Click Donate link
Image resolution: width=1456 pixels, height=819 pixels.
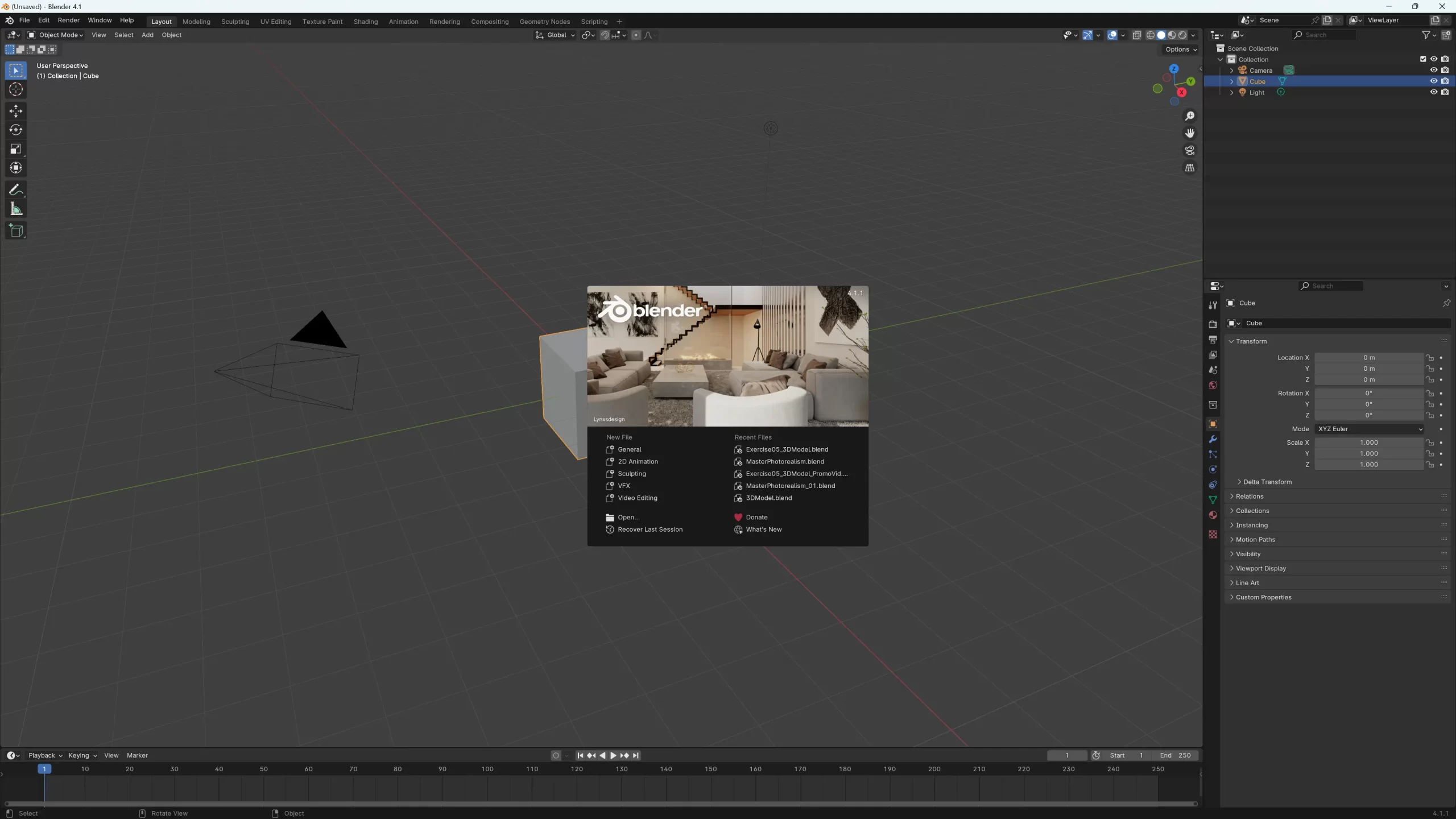click(756, 517)
